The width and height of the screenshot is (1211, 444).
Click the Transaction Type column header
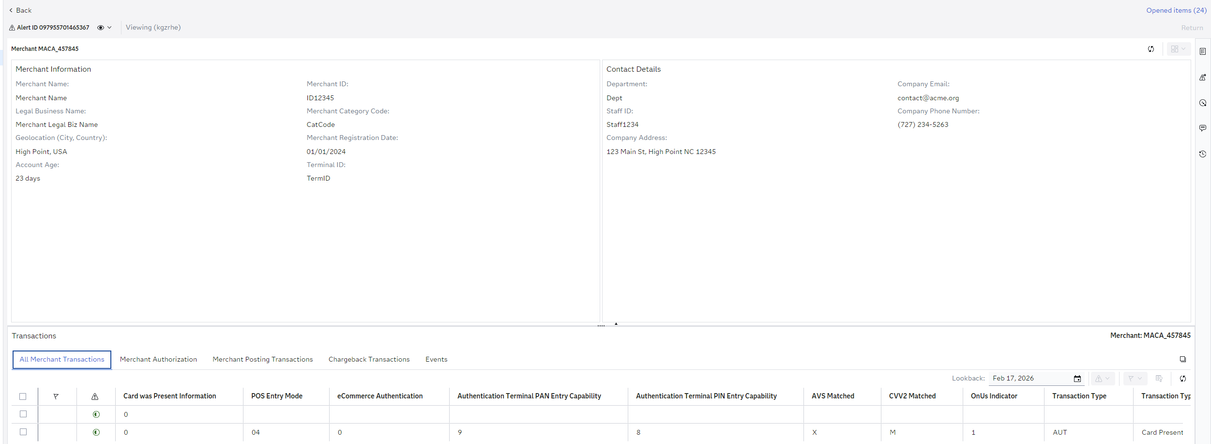(x=1079, y=396)
